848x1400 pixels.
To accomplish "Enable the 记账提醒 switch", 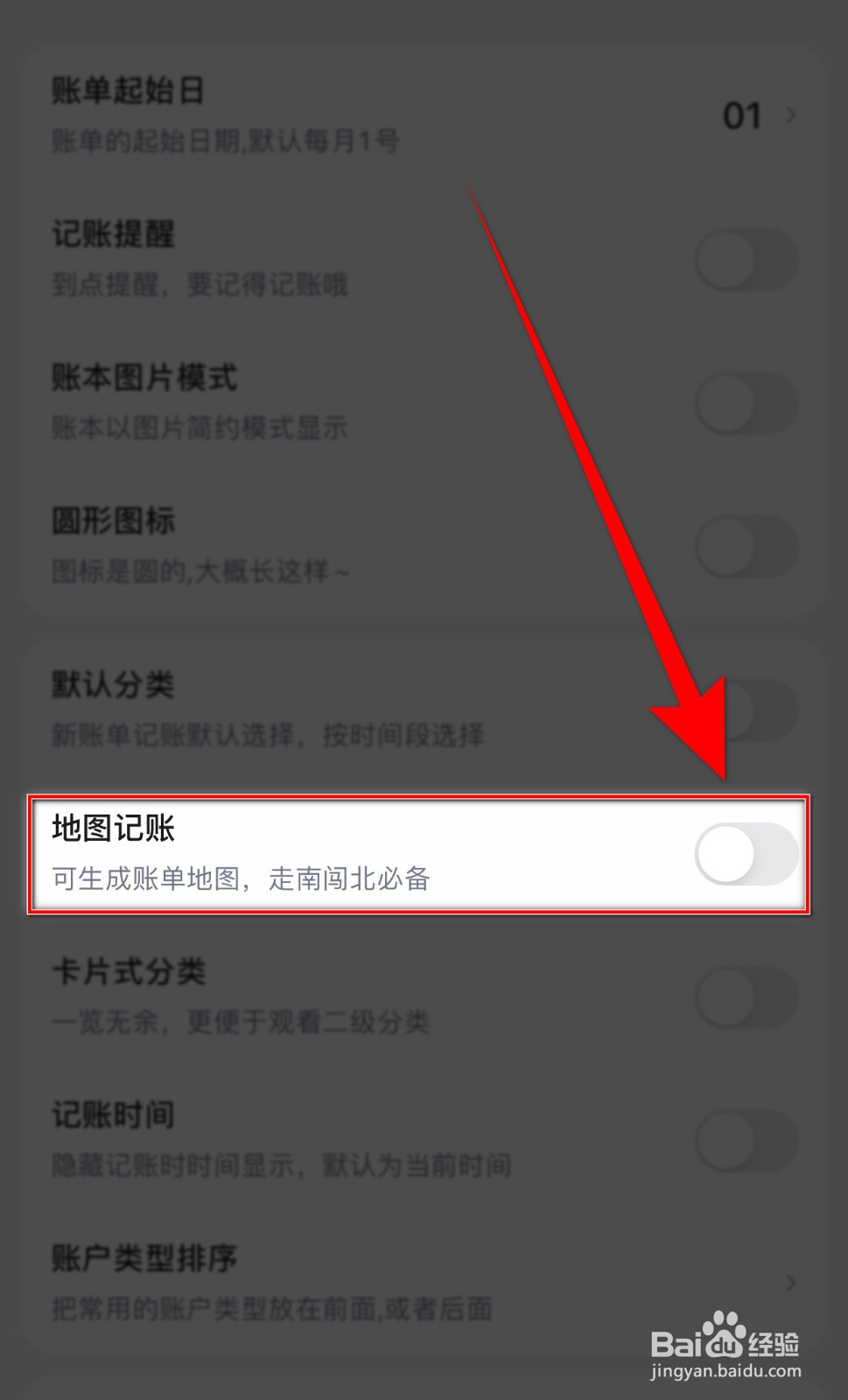I will pos(746,260).
